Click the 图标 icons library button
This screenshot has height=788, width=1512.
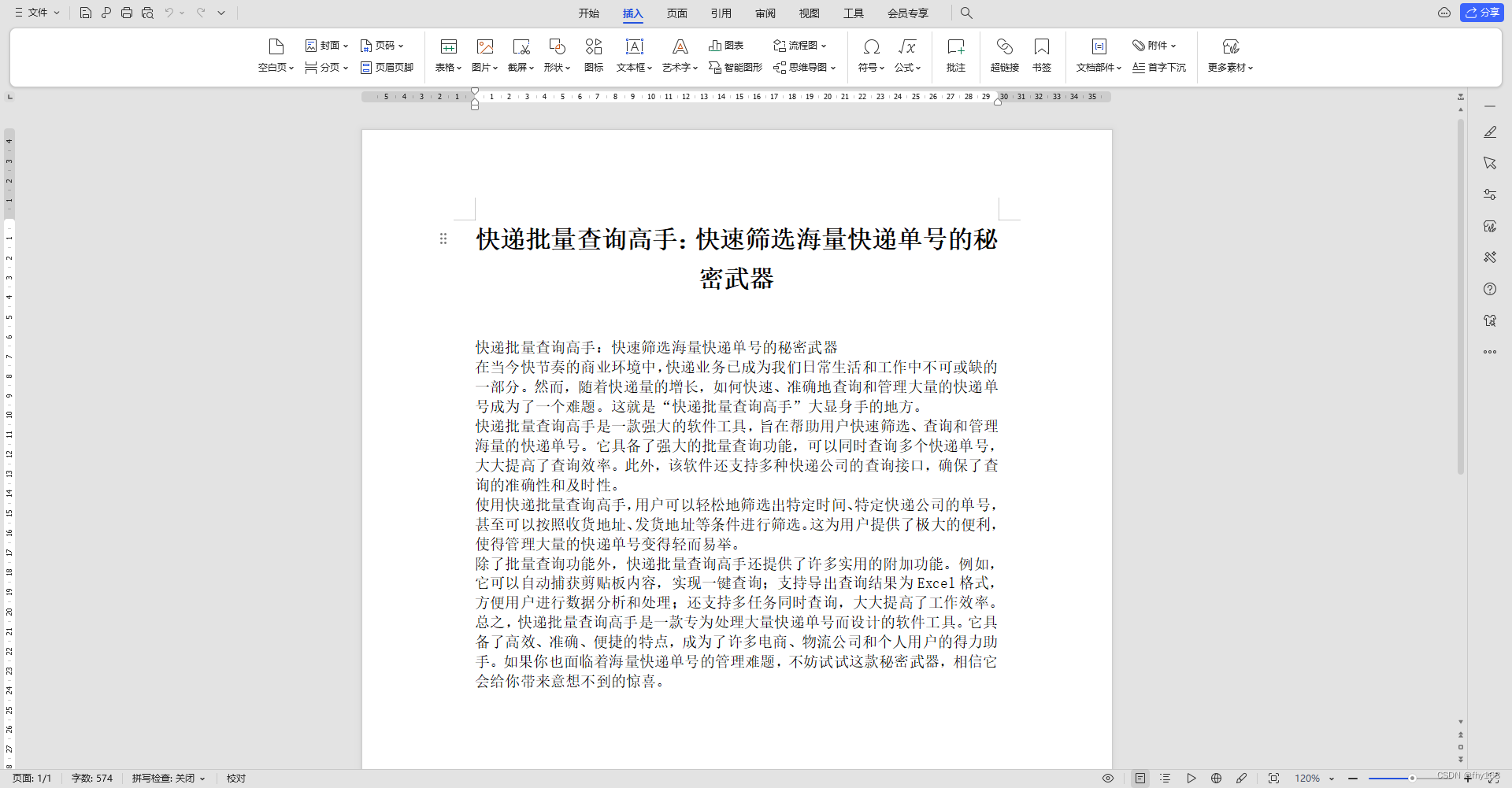click(594, 55)
